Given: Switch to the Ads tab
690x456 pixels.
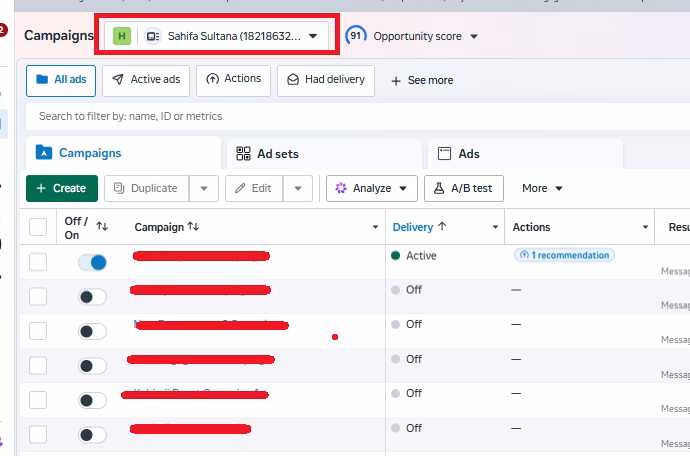Looking at the screenshot, I should [525, 154].
